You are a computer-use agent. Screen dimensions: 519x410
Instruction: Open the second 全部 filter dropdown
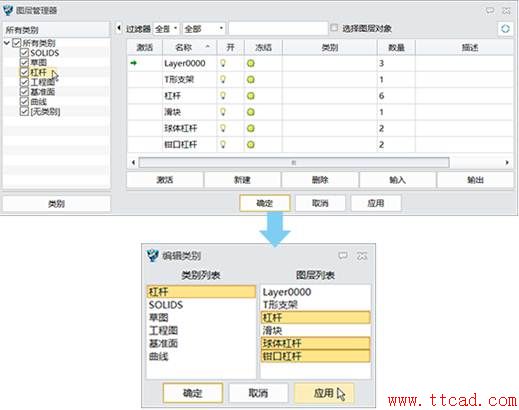pos(204,29)
